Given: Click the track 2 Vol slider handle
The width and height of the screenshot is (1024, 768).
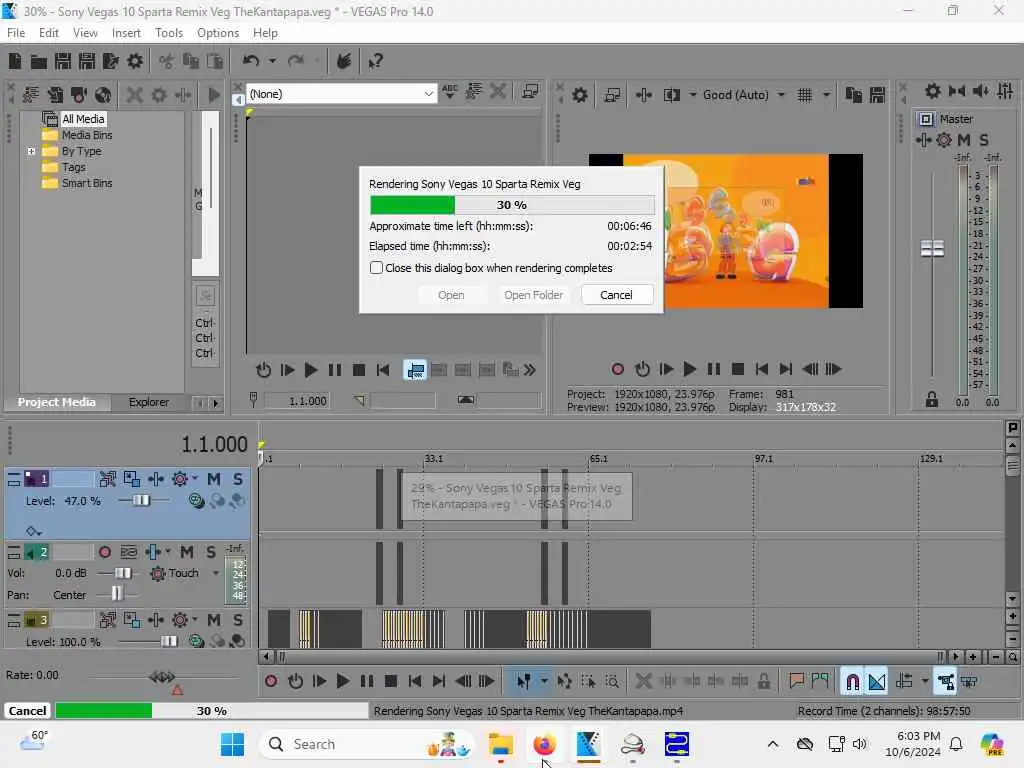Looking at the screenshot, I should 123,573.
